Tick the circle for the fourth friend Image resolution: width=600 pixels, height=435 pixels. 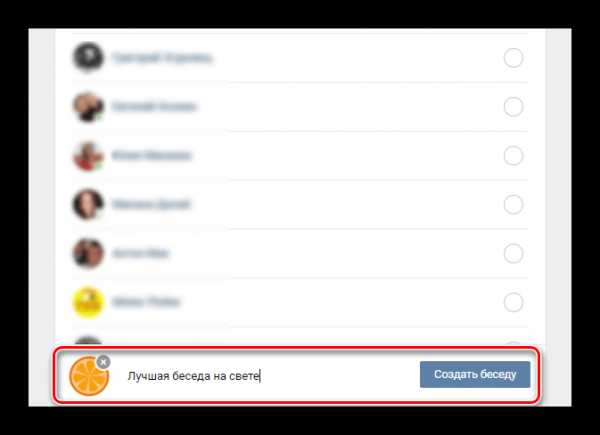click(513, 205)
